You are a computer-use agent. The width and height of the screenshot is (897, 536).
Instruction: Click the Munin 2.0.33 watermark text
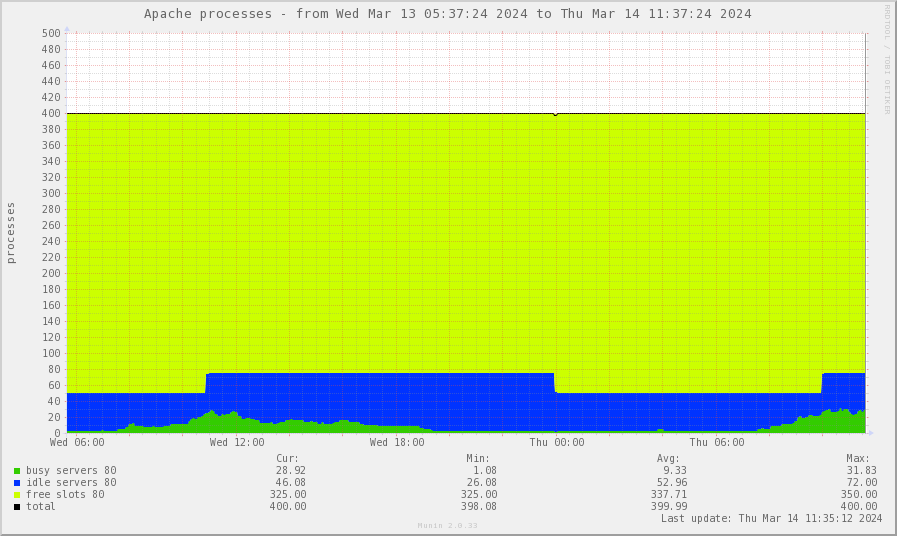click(x=447, y=526)
